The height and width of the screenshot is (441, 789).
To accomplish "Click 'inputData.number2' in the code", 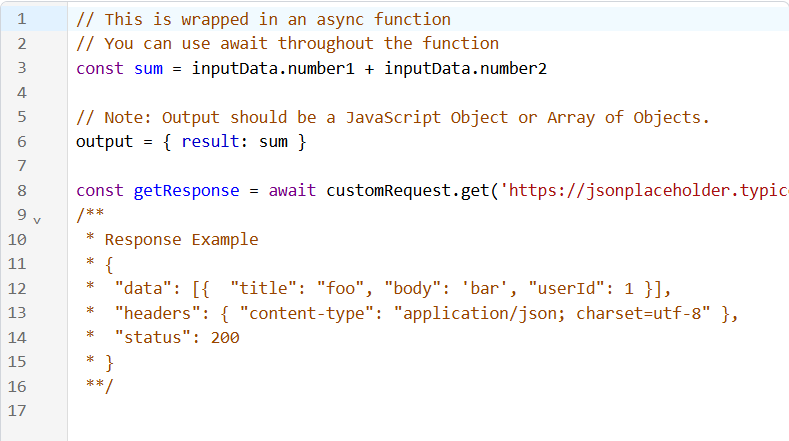I will [x=465, y=68].
